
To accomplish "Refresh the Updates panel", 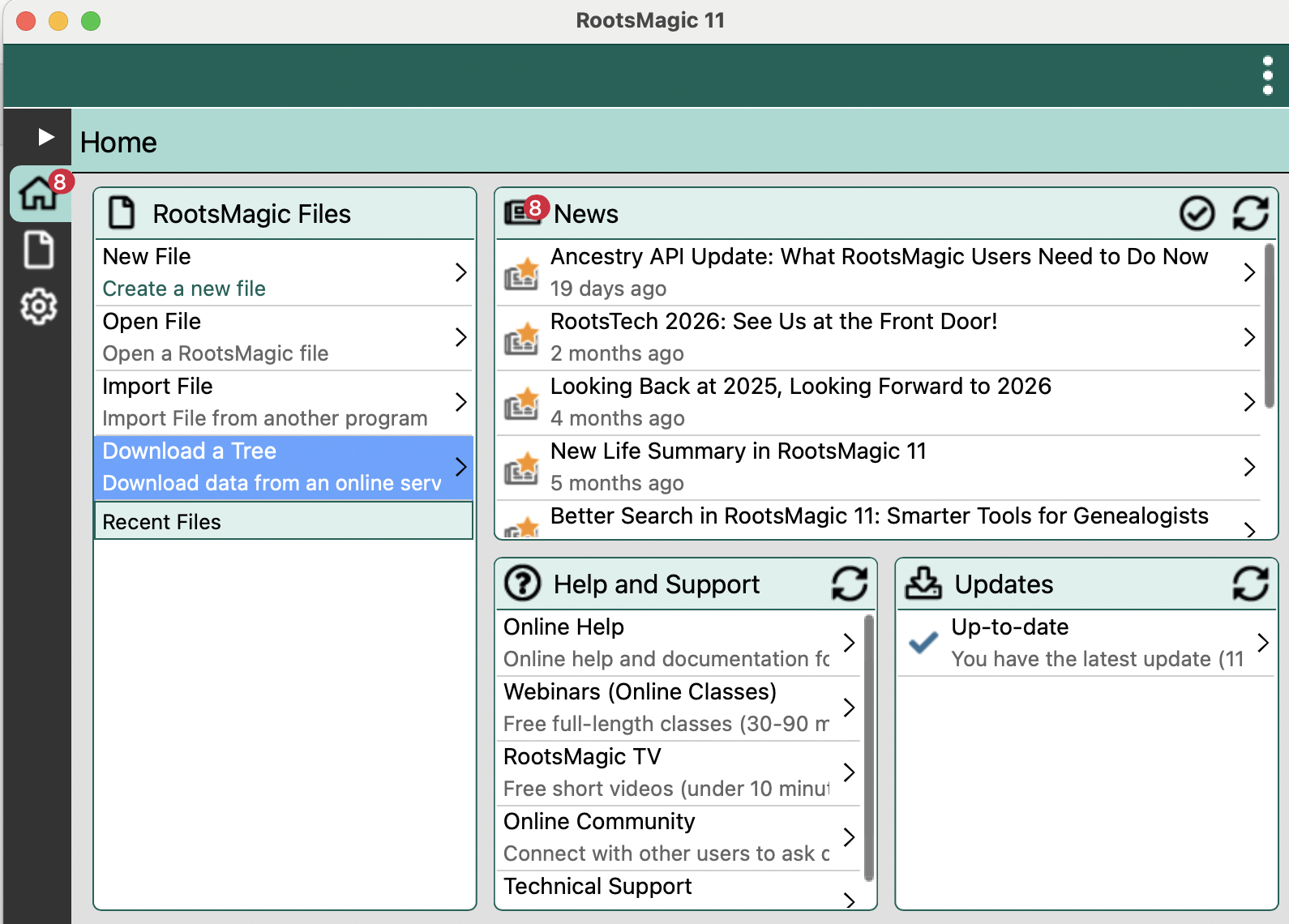I will [x=1250, y=584].
